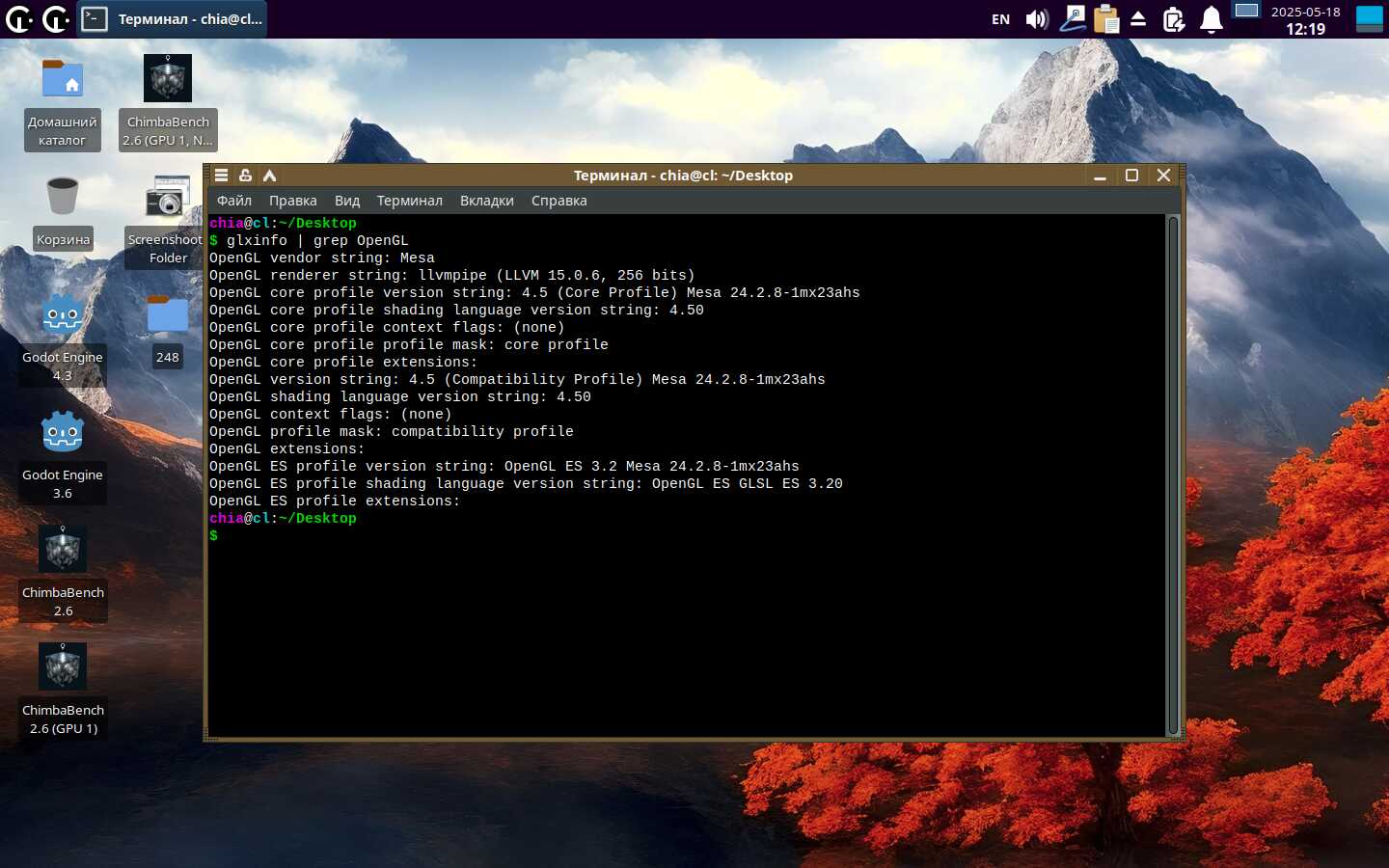Show notifications via the bell icon
1389x868 pixels.
1211,19
